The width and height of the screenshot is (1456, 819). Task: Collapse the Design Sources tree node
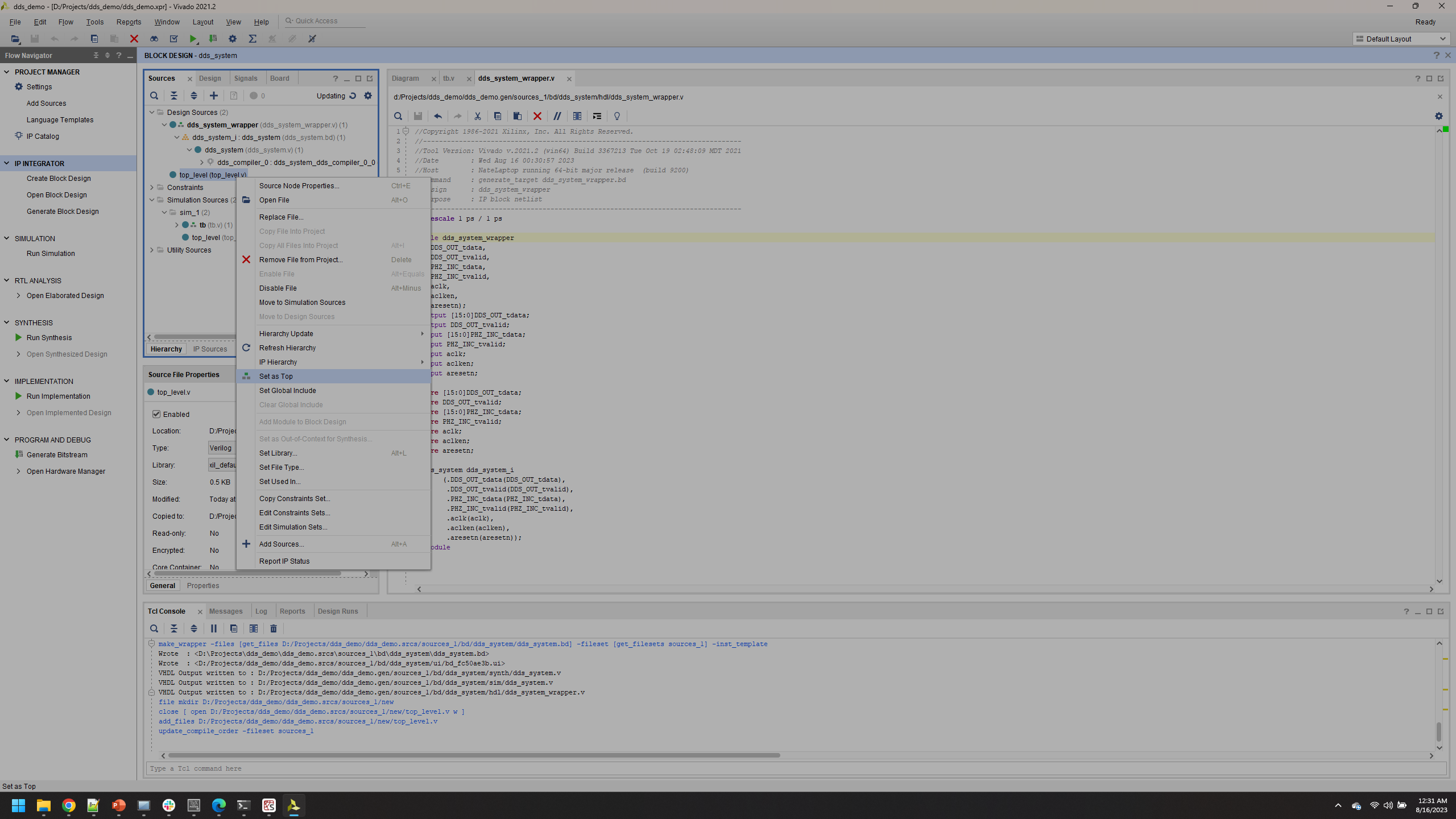(x=152, y=113)
